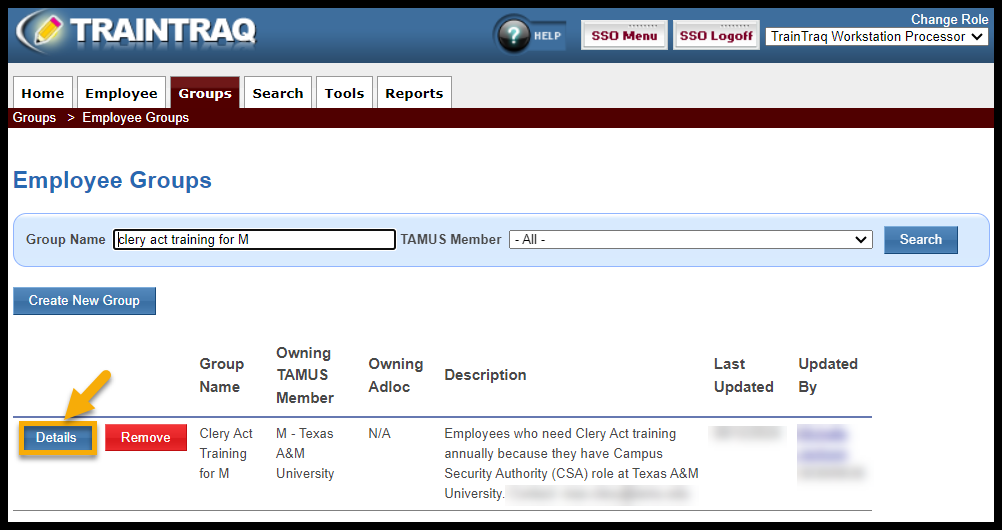
Task: Switch to the Employee tab
Action: tap(121, 93)
